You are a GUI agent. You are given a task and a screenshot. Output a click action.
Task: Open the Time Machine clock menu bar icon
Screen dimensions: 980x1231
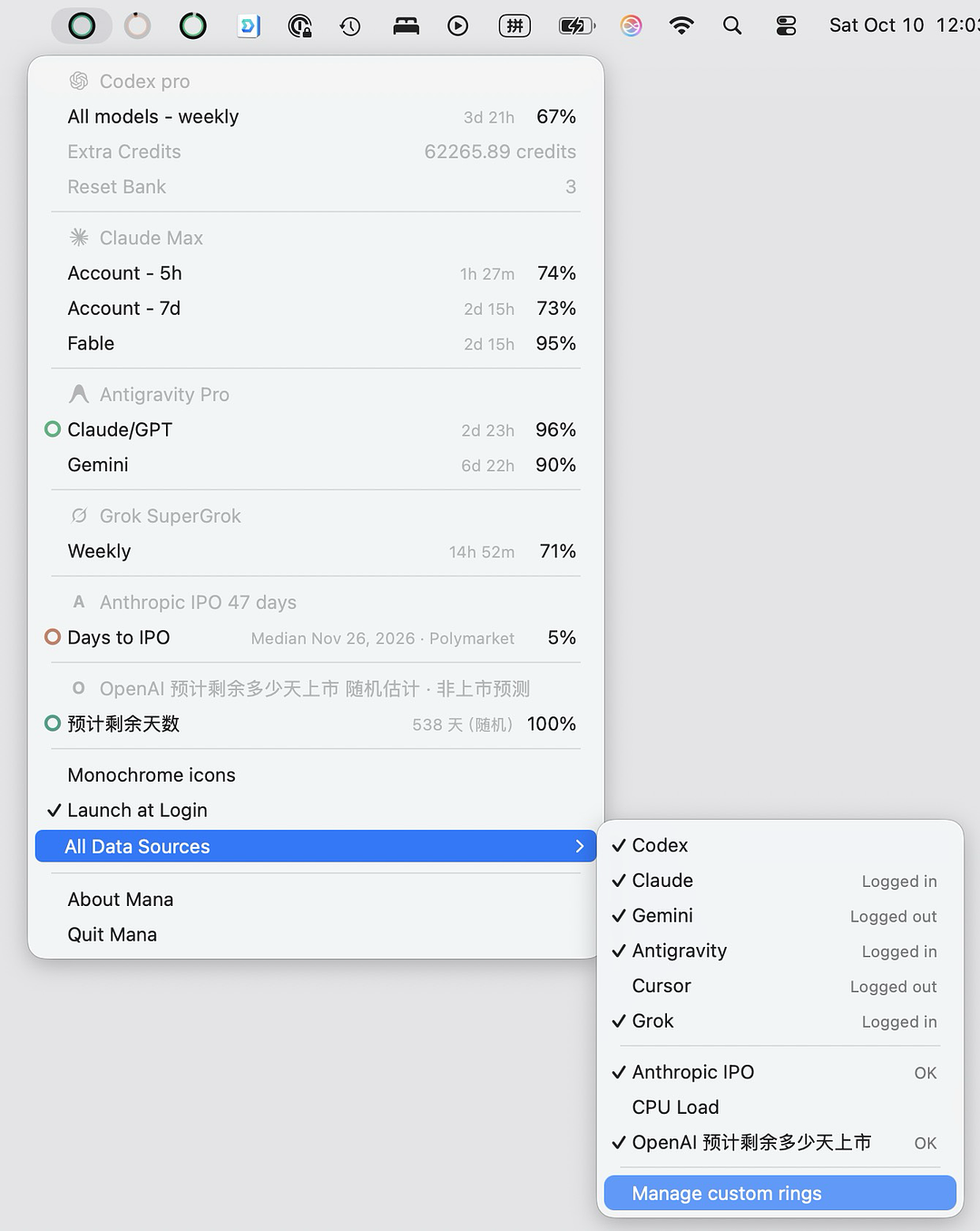coord(350,26)
